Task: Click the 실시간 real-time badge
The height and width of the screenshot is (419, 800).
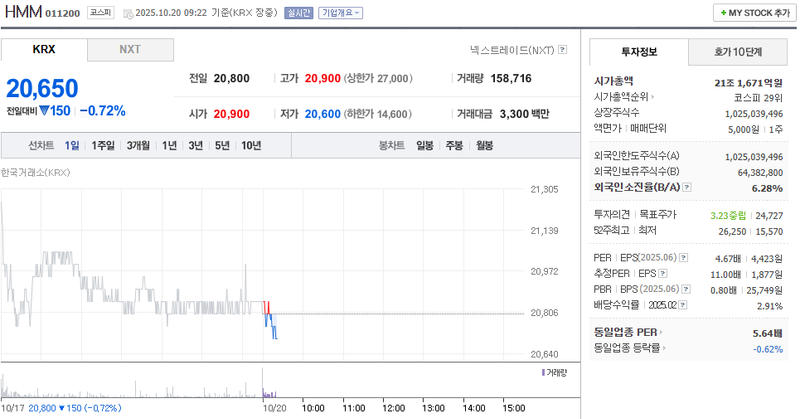Action: (x=299, y=13)
